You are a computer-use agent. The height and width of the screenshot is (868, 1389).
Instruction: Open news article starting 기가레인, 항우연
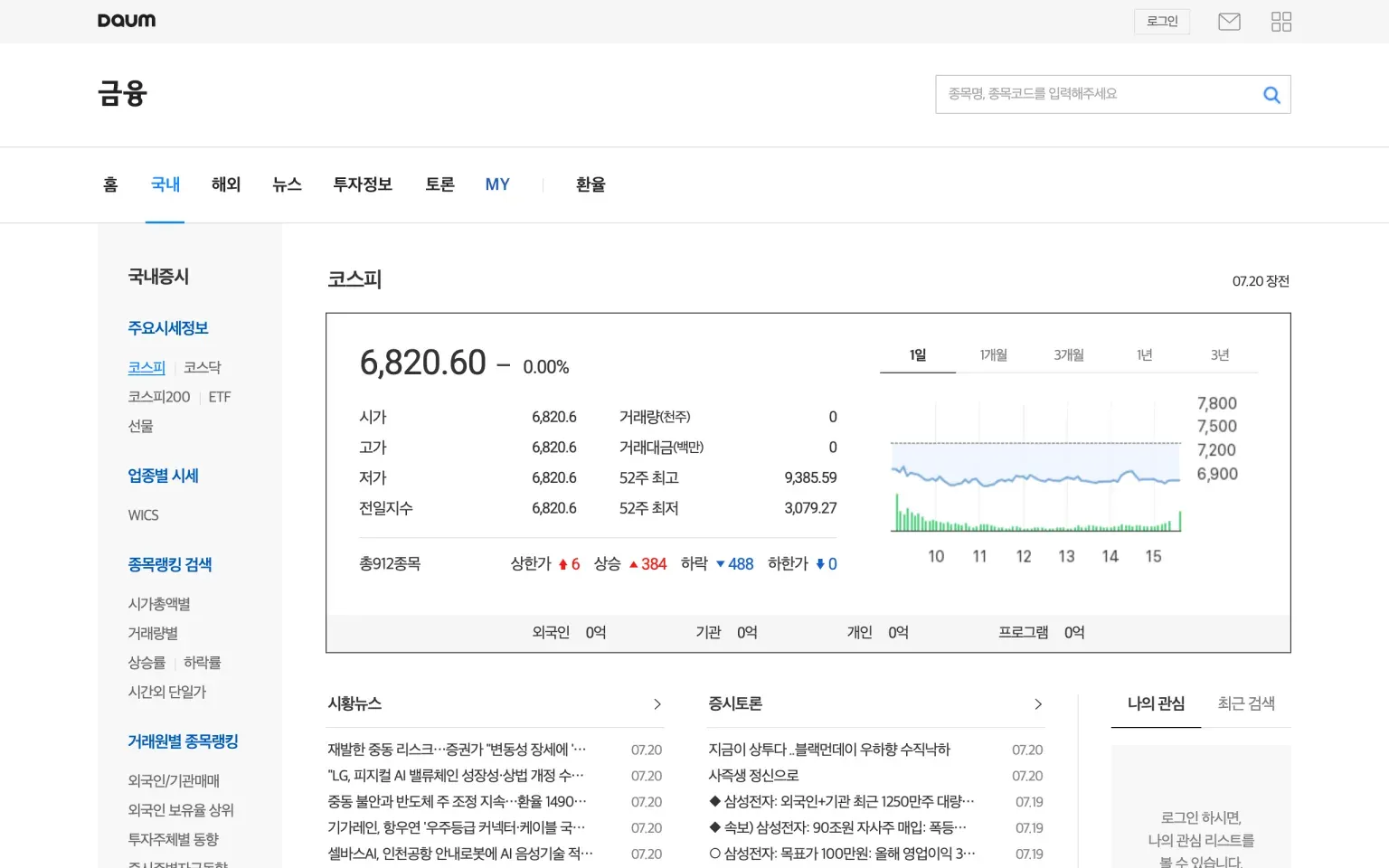point(457,827)
